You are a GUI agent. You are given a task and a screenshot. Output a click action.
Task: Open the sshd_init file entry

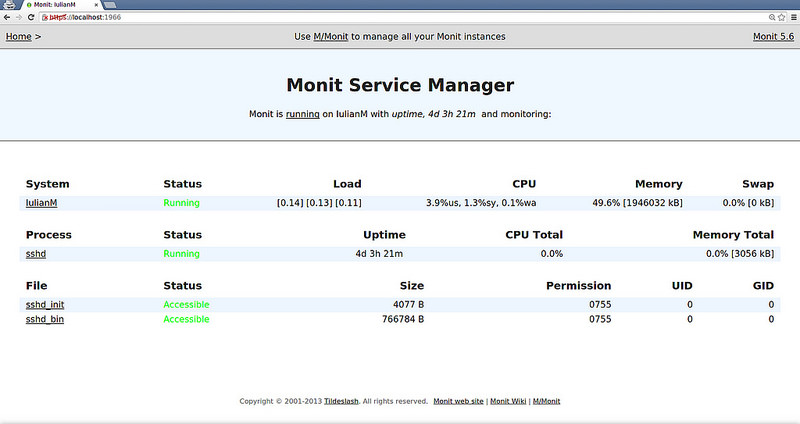click(x=44, y=304)
